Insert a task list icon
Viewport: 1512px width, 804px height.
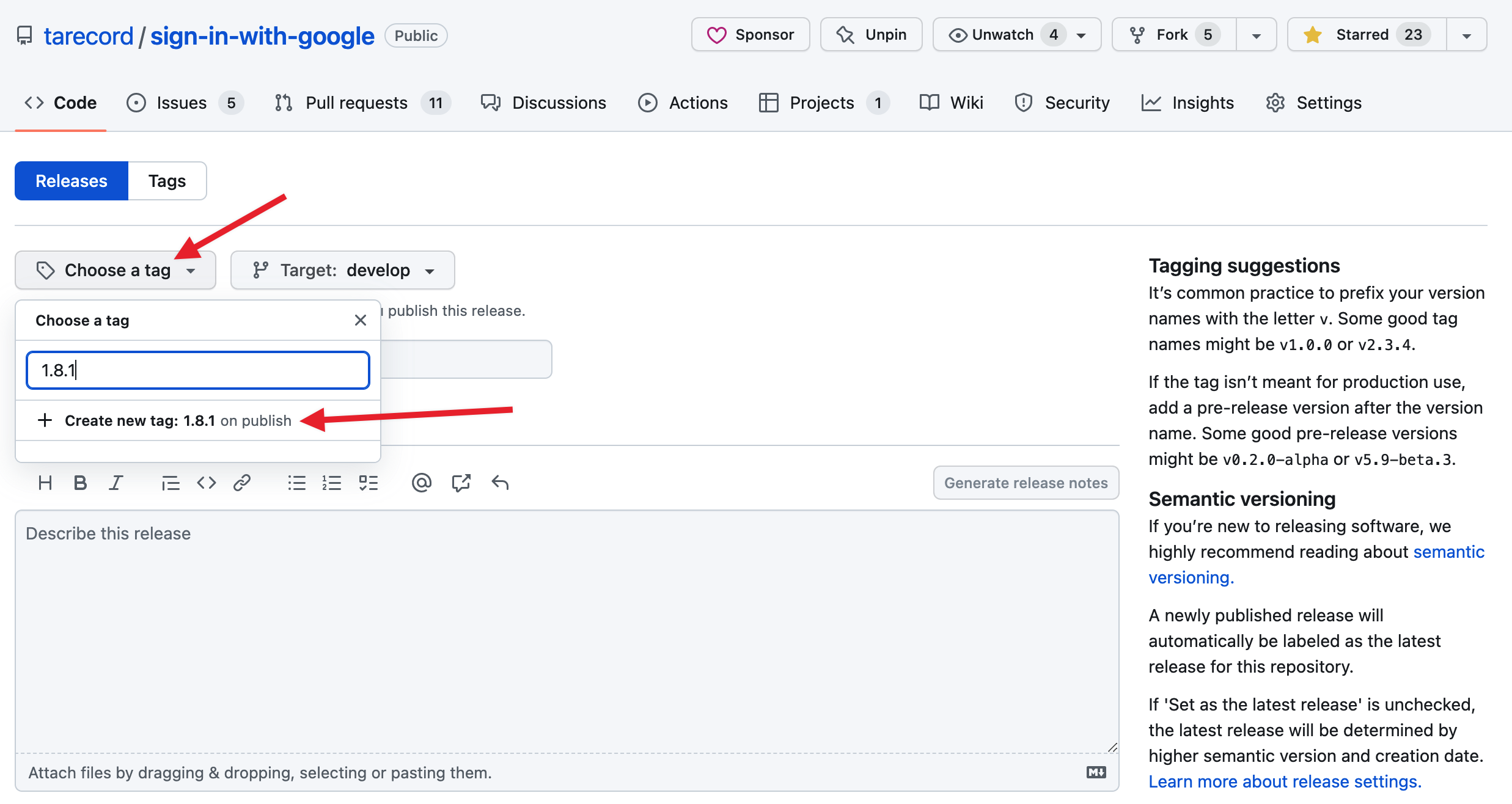coord(368,483)
